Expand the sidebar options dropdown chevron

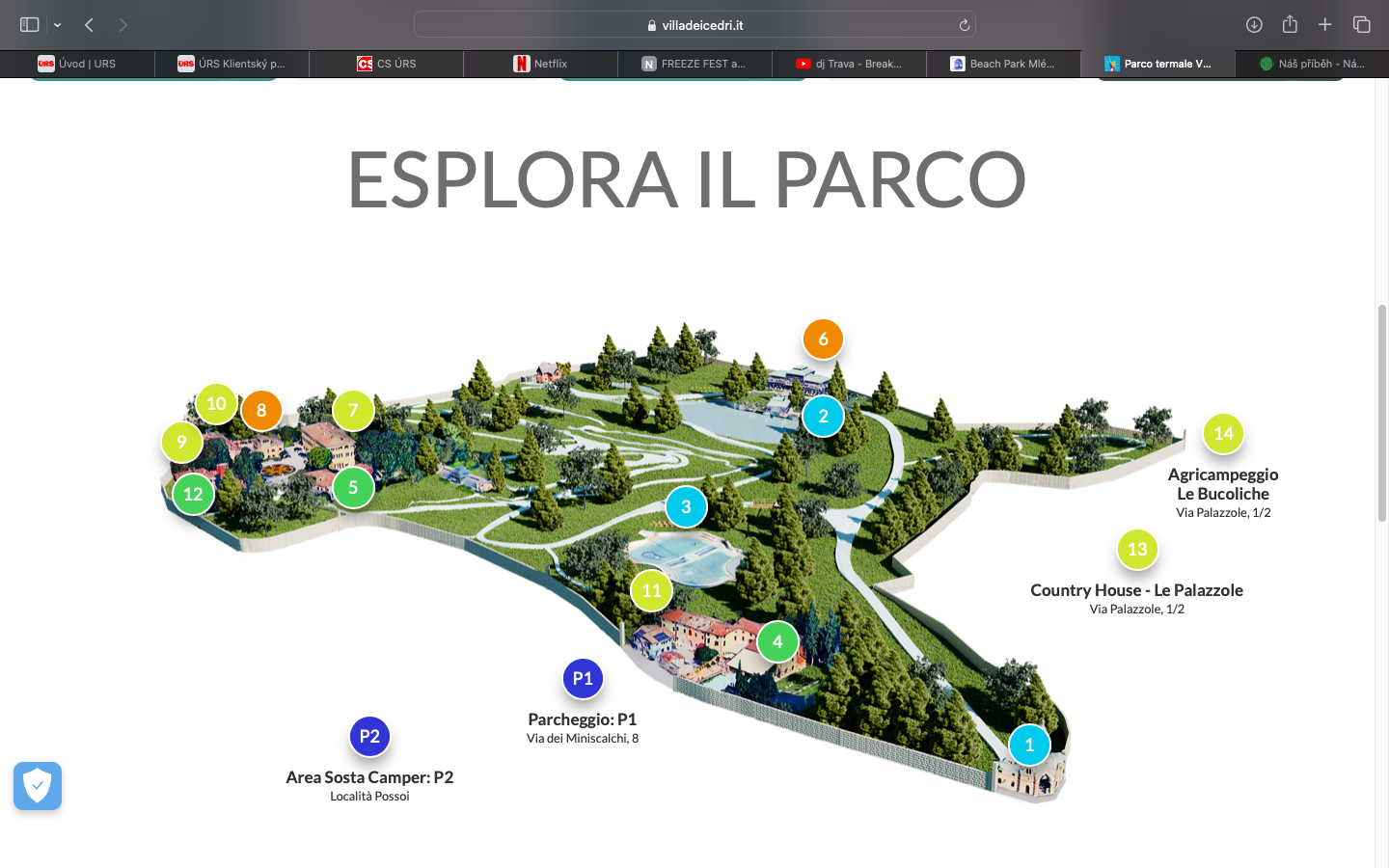tap(58, 25)
